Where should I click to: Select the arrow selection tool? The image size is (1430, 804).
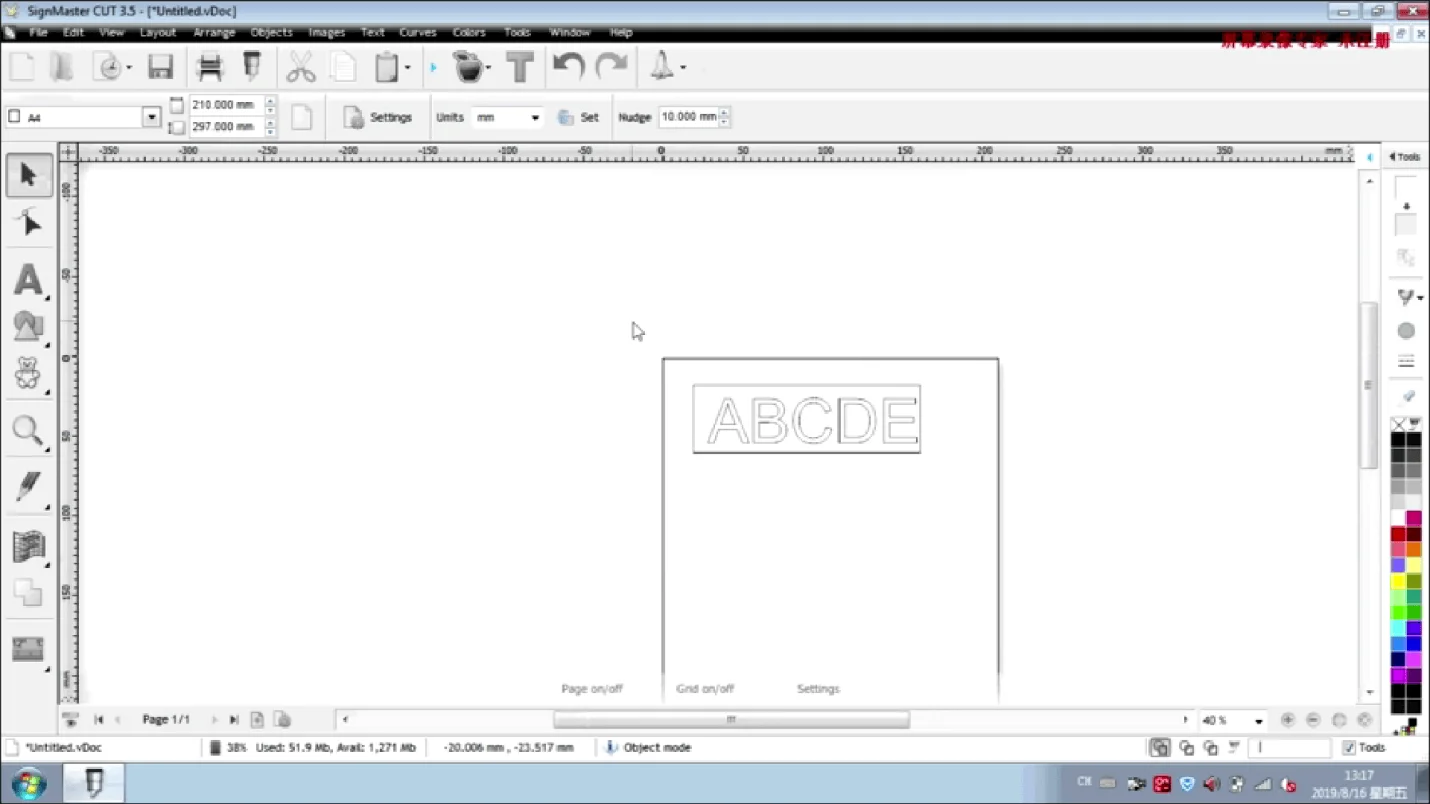pyautogui.click(x=28, y=174)
